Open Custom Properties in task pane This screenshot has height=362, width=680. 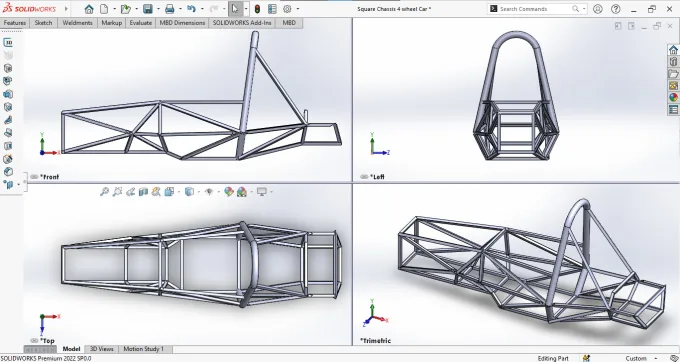point(673,110)
